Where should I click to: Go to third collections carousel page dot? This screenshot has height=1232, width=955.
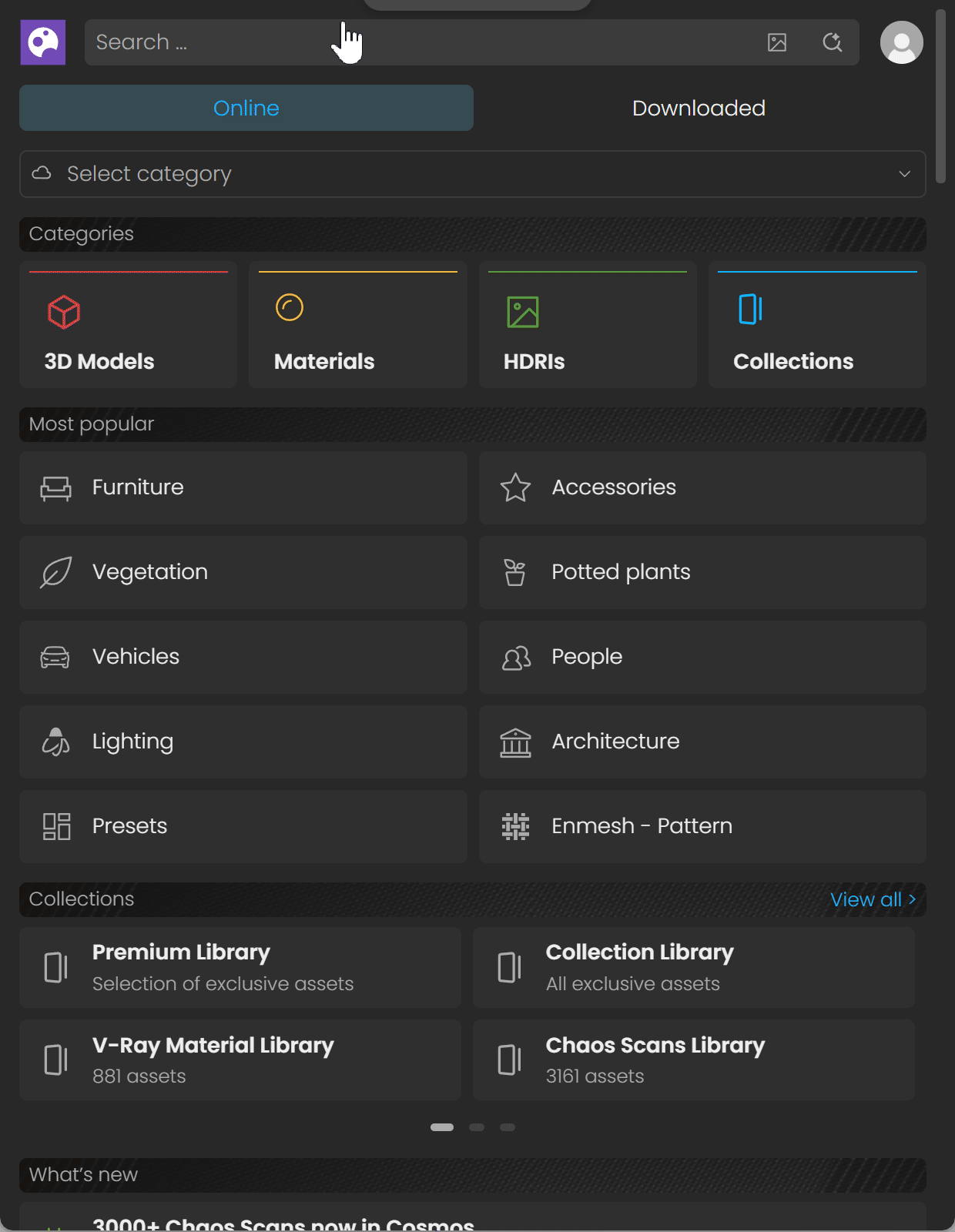pyautogui.click(x=508, y=1127)
